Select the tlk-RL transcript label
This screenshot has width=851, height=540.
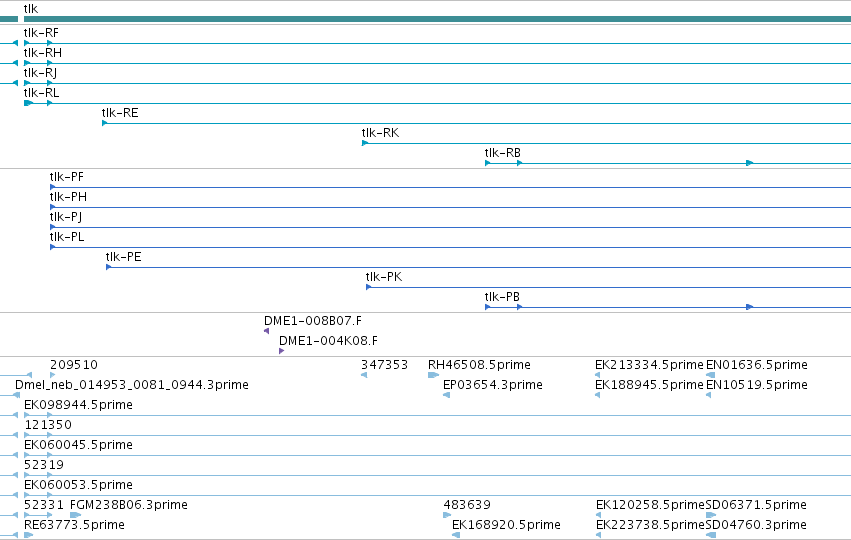coord(41,93)
